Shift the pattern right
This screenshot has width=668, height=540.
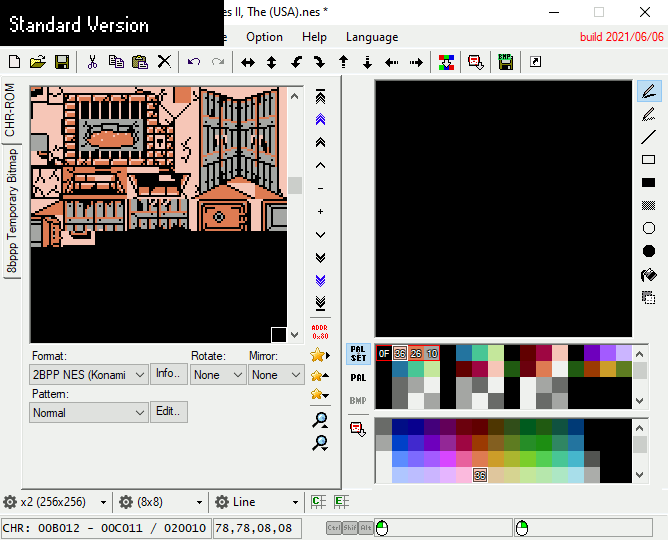click(416, 63)
